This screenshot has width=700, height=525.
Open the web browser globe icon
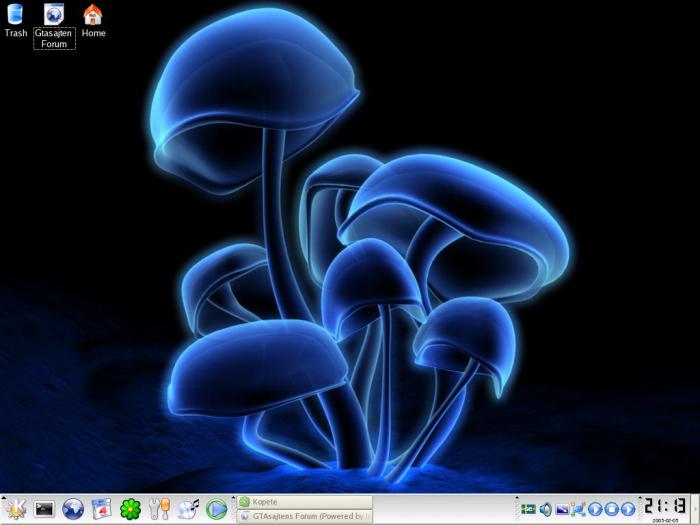[x=73, y=509]
